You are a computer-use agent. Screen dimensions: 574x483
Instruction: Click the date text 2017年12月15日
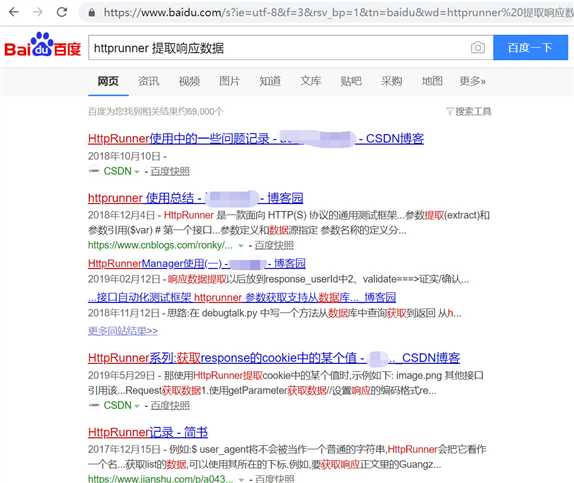124,449
